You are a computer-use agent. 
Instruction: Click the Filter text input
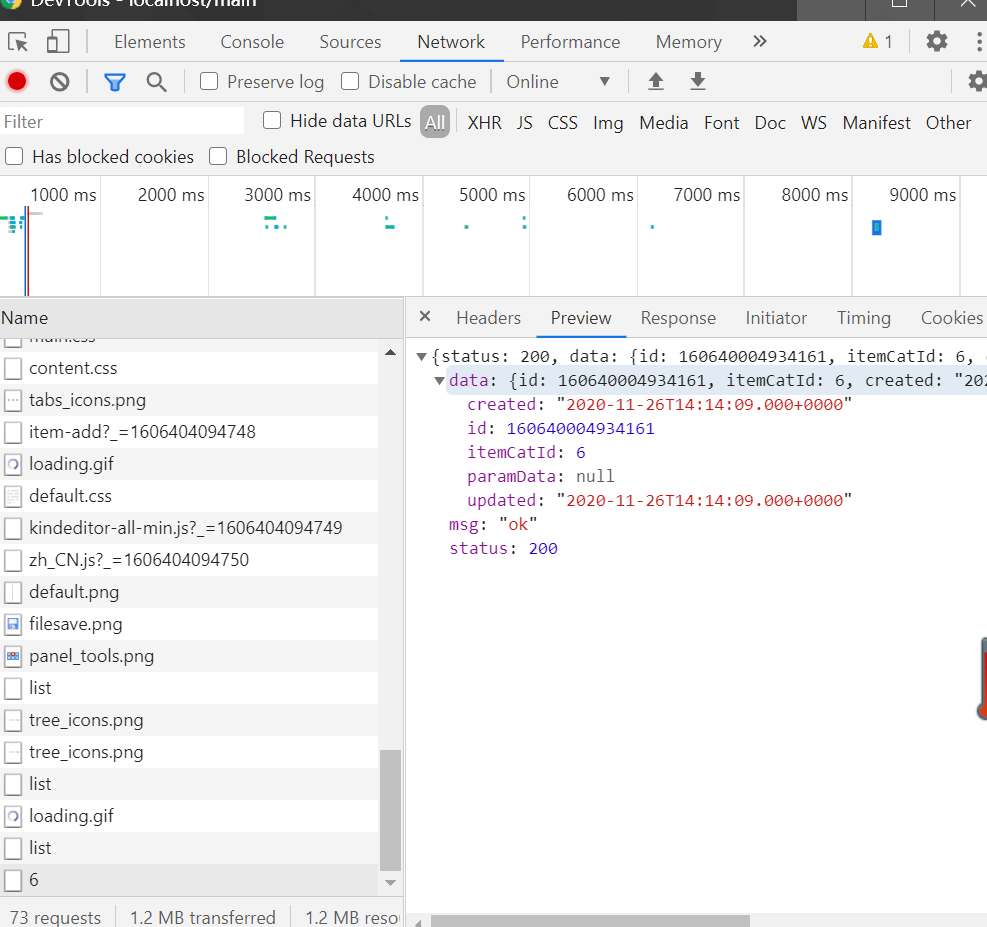coord(122,121)
